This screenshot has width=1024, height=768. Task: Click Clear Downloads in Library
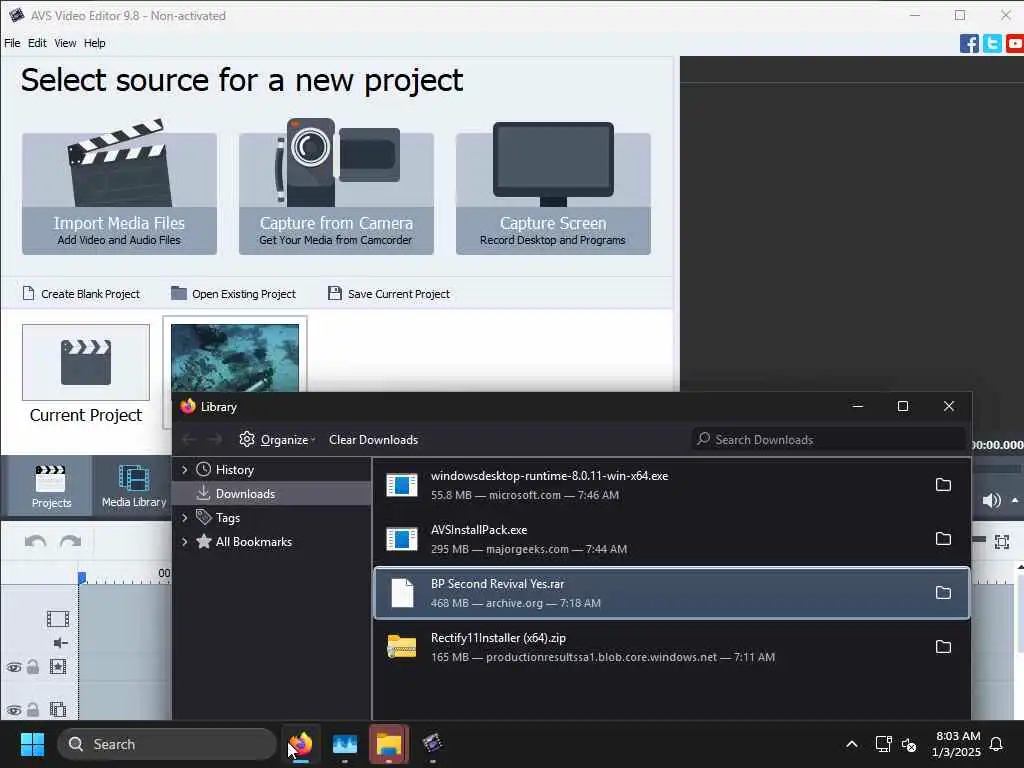coord(374,440)
